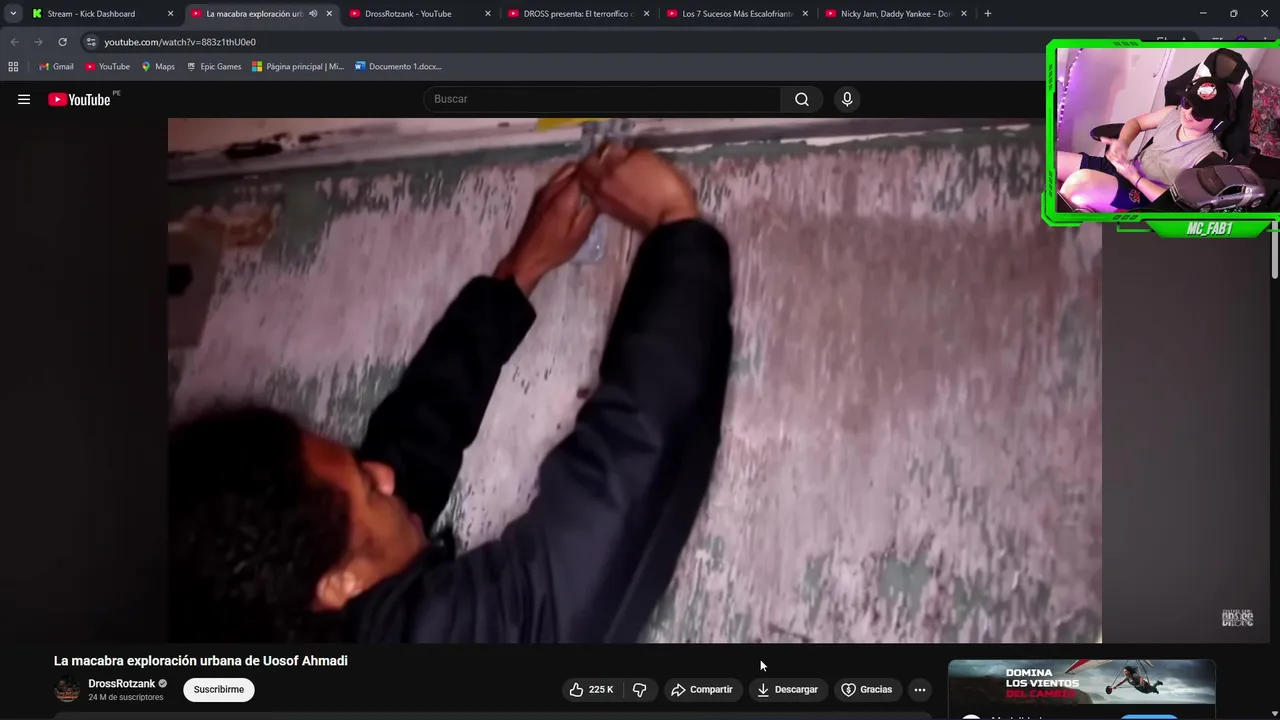
Task: Open the Página principal bookmark
Action: 298,66
